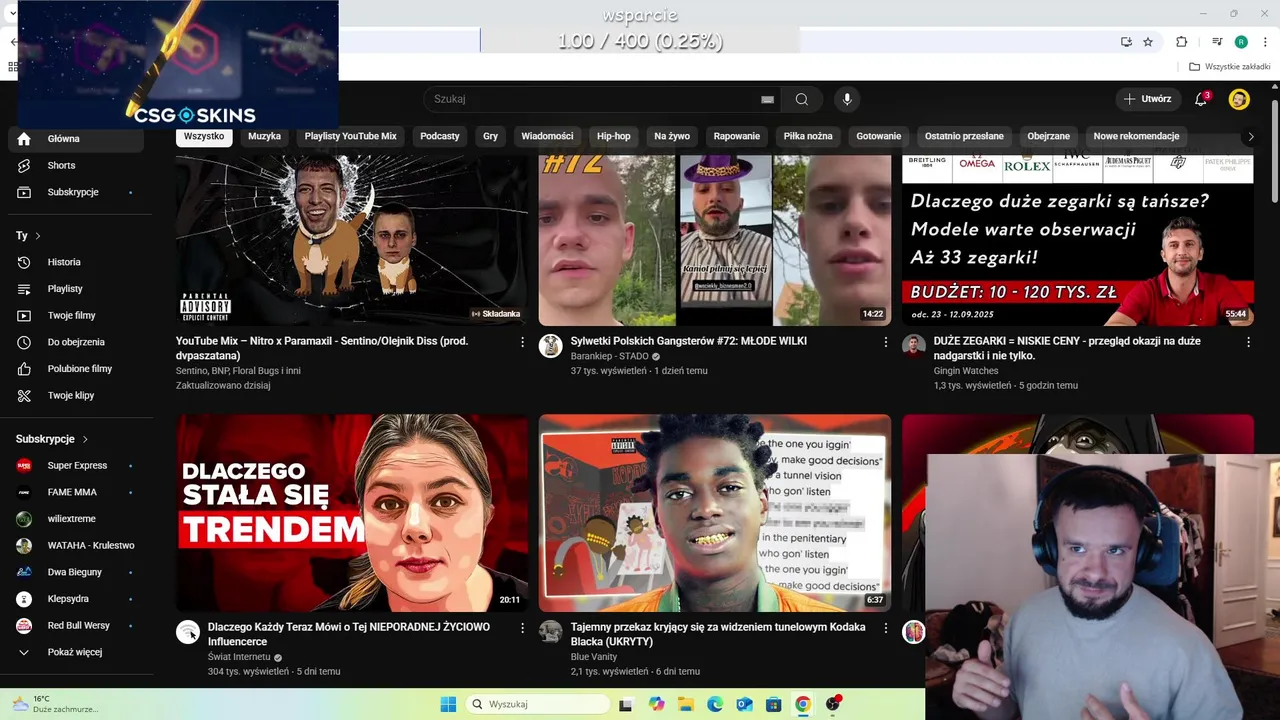Viewport: 1280px width, 720px height.
Task: Select the Wszystko filter chip
Action: (204, 136)
